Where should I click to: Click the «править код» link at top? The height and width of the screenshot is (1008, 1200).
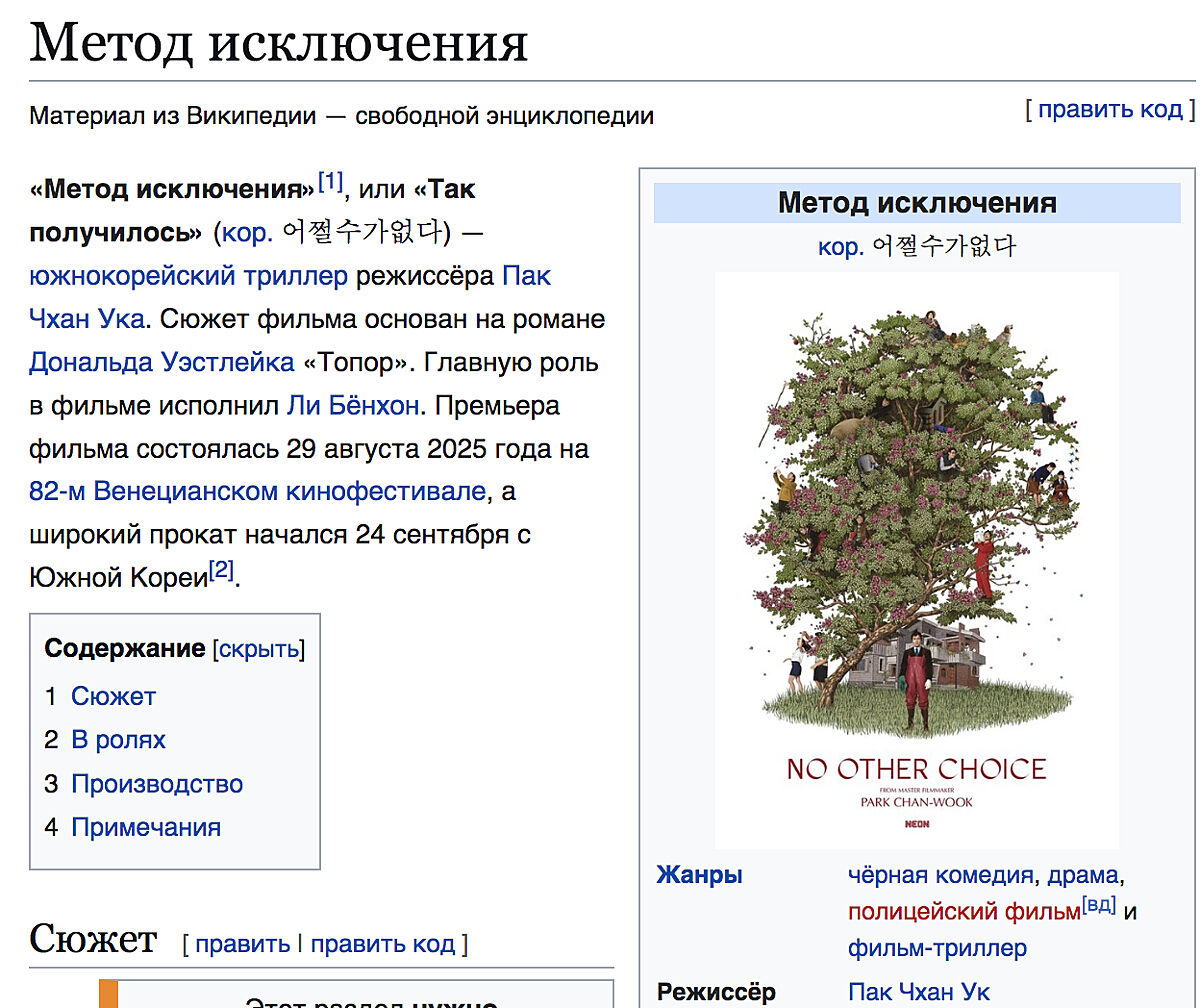[1109, 109]
